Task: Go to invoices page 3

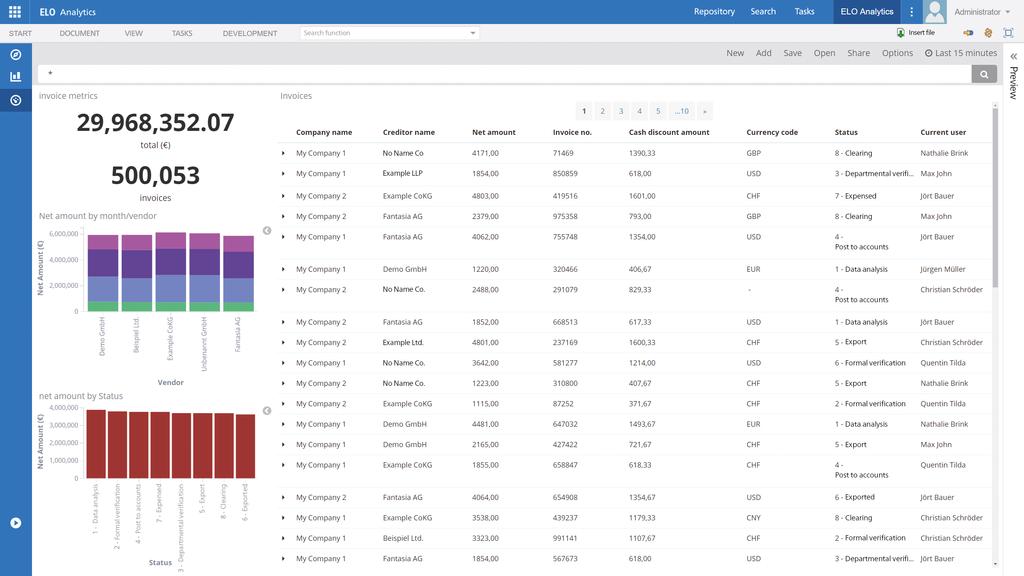Action: pos(621,111)
